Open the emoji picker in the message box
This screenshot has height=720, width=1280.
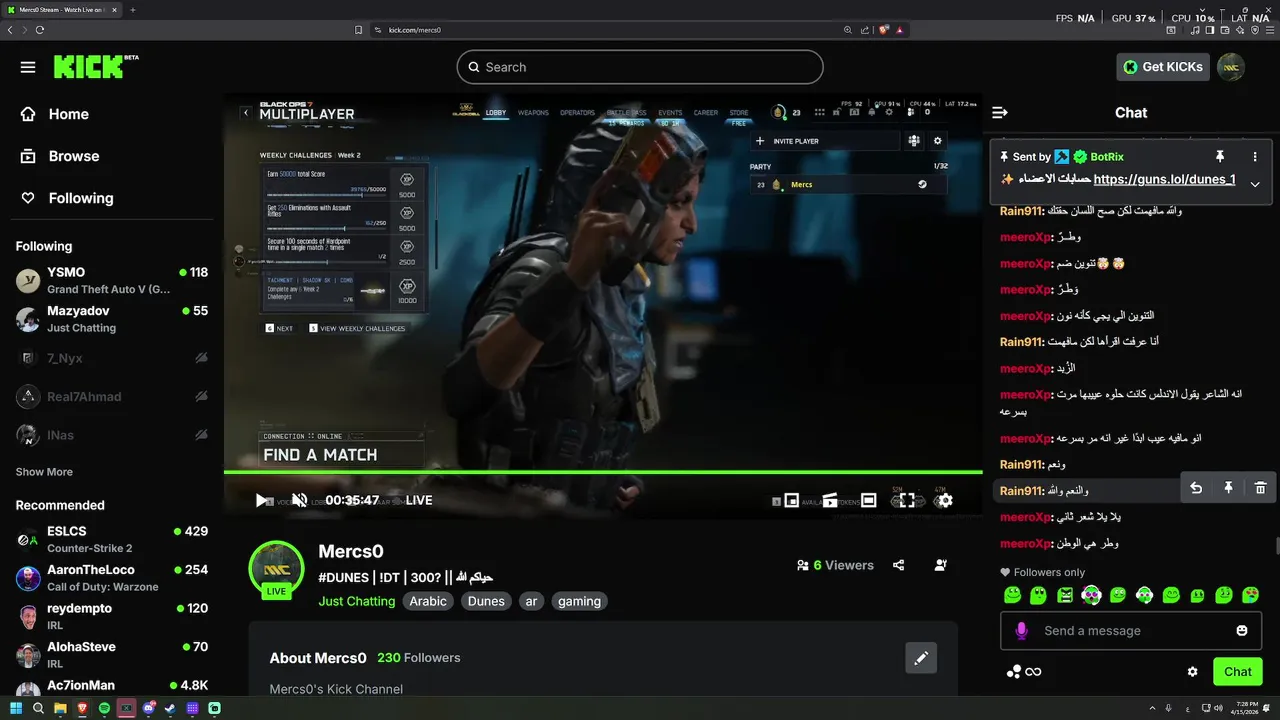coord(1242,631)
